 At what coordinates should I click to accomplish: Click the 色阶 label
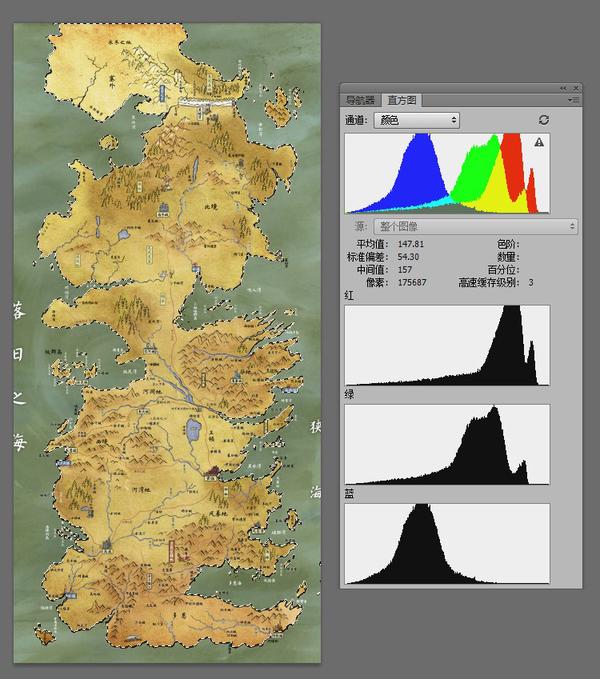tap(508, 244)
